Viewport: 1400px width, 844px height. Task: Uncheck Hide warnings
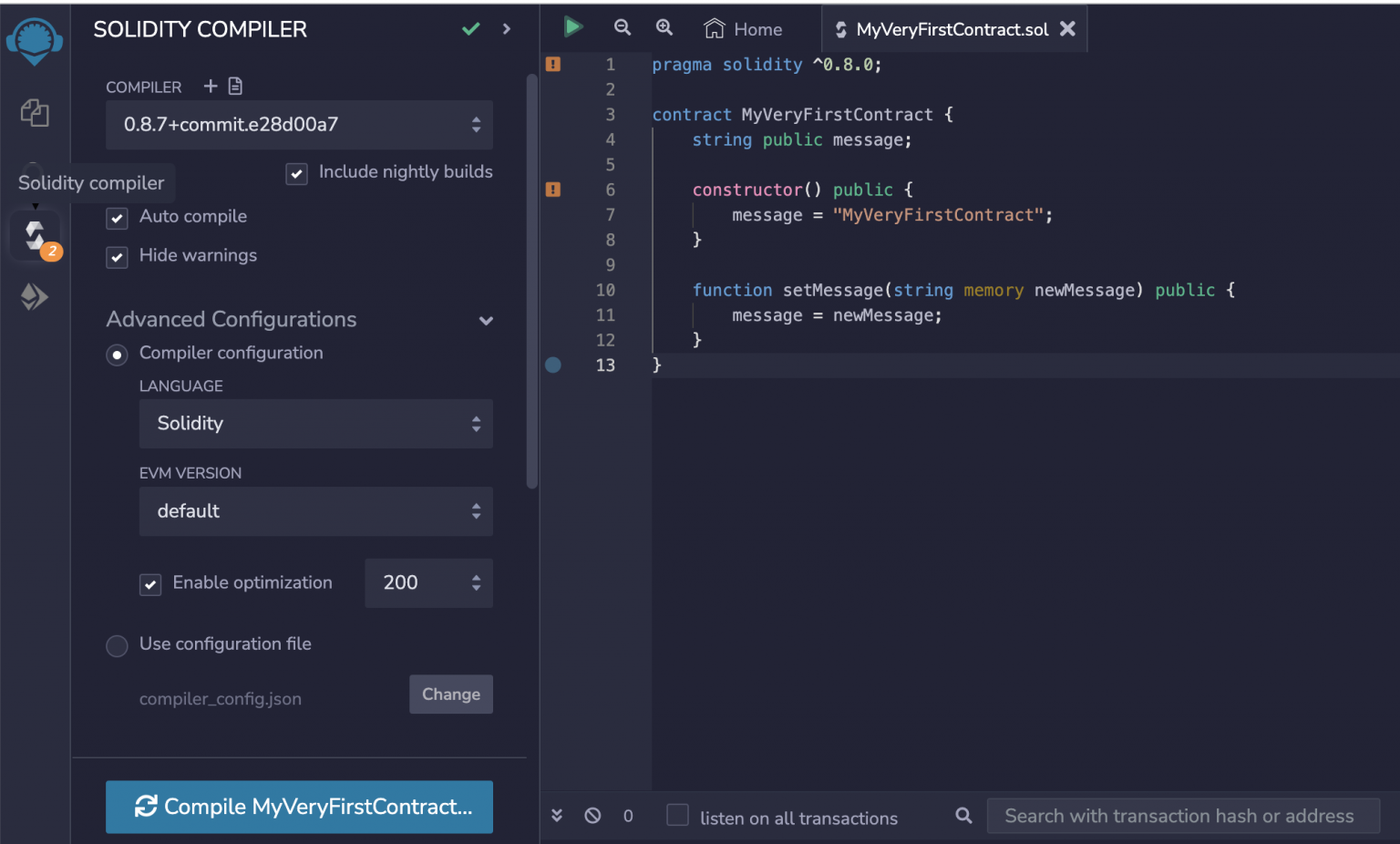(117, 257)
